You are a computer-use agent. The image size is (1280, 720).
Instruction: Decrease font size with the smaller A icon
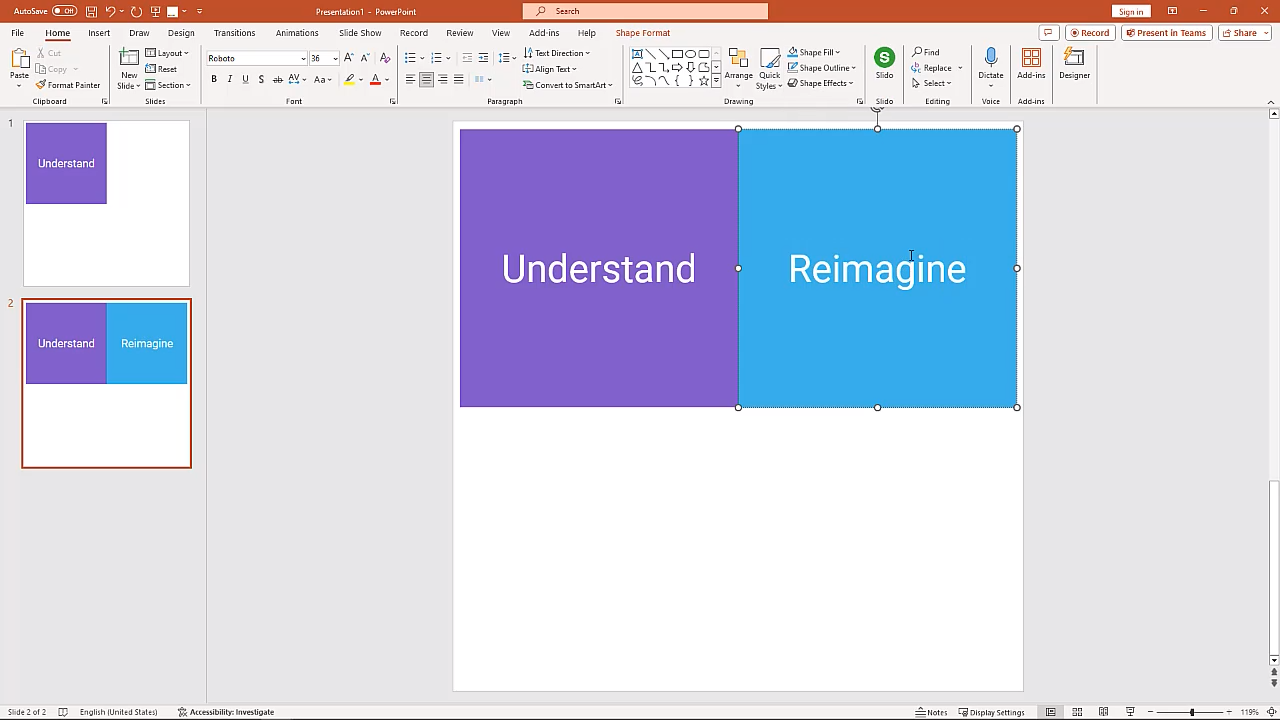pos(364,58)
